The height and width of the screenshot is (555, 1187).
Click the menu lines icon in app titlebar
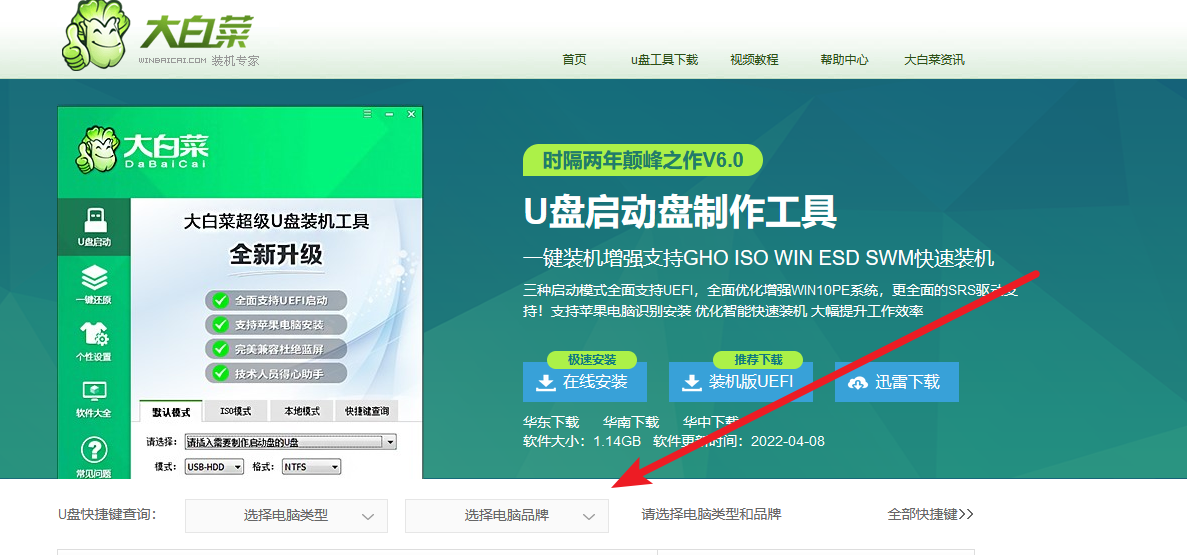point(368,114)
